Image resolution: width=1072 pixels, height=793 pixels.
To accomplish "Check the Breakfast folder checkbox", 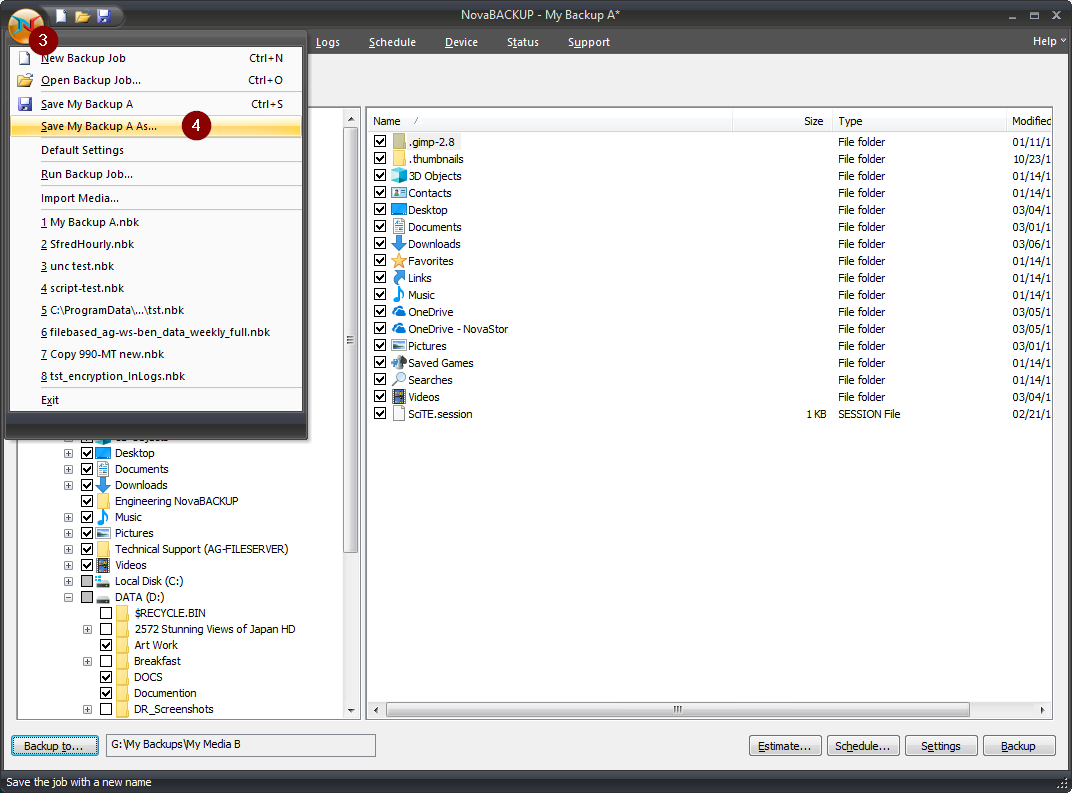I will coord(106,661).
